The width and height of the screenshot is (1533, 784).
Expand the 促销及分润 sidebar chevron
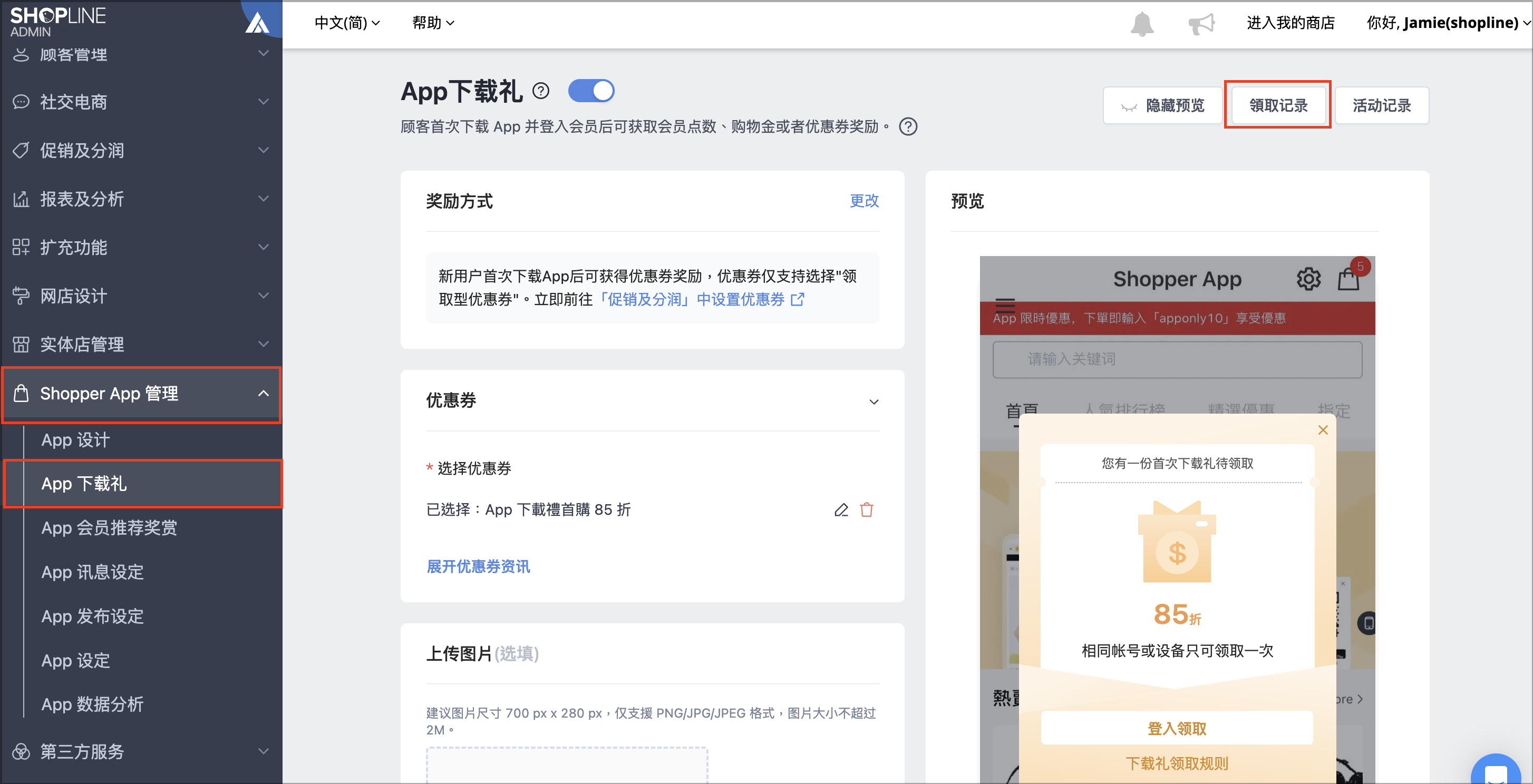[x=263, y=151]
